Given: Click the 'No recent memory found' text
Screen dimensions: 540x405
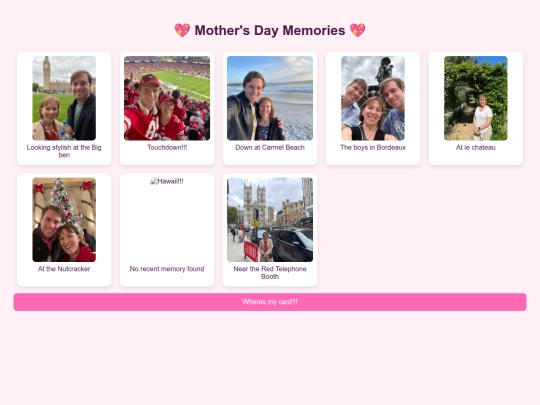Looking at the screenshot, I should tap(167, 269).
